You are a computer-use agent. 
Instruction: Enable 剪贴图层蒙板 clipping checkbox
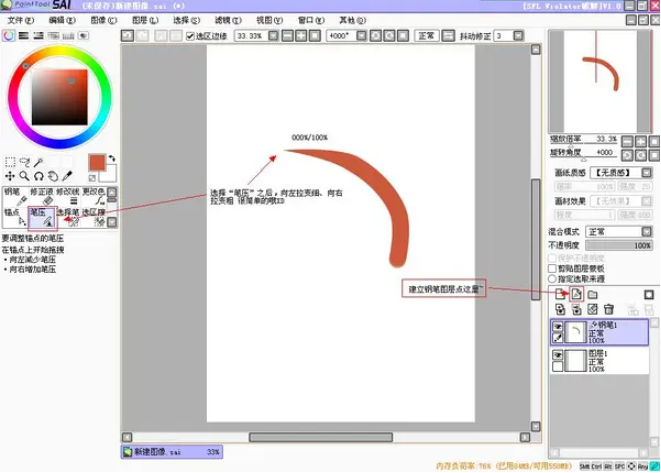click(552, 268)
